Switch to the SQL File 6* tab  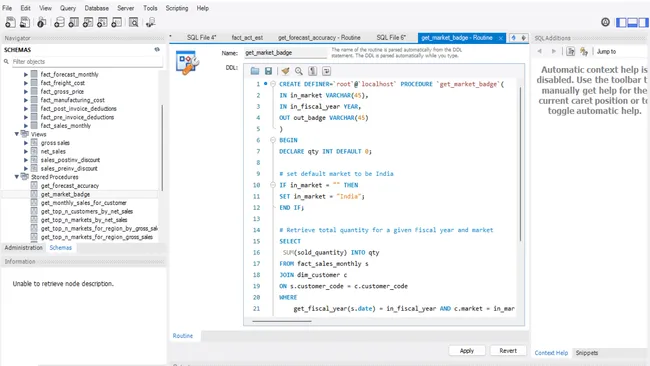click(x=391, y=38)
